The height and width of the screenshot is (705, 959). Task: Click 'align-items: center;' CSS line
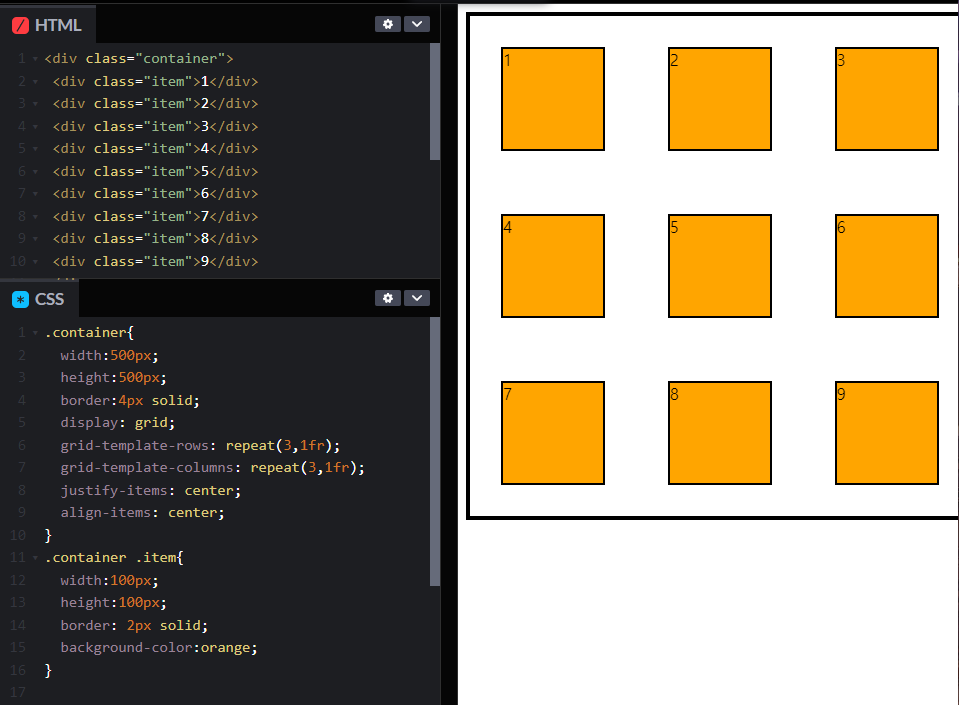tap(142, 512)
